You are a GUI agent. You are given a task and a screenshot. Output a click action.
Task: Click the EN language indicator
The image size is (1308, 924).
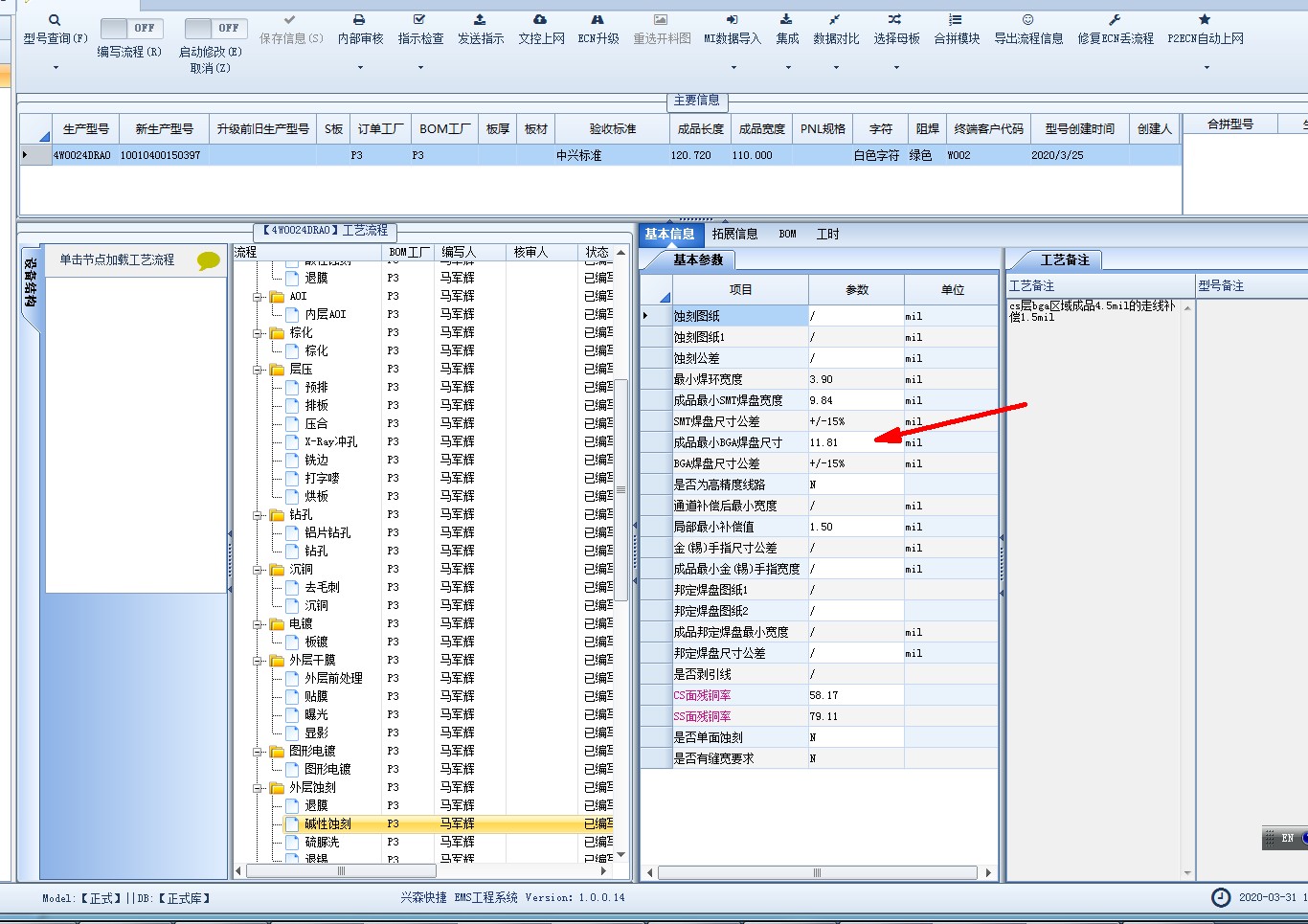[1287, 839]
